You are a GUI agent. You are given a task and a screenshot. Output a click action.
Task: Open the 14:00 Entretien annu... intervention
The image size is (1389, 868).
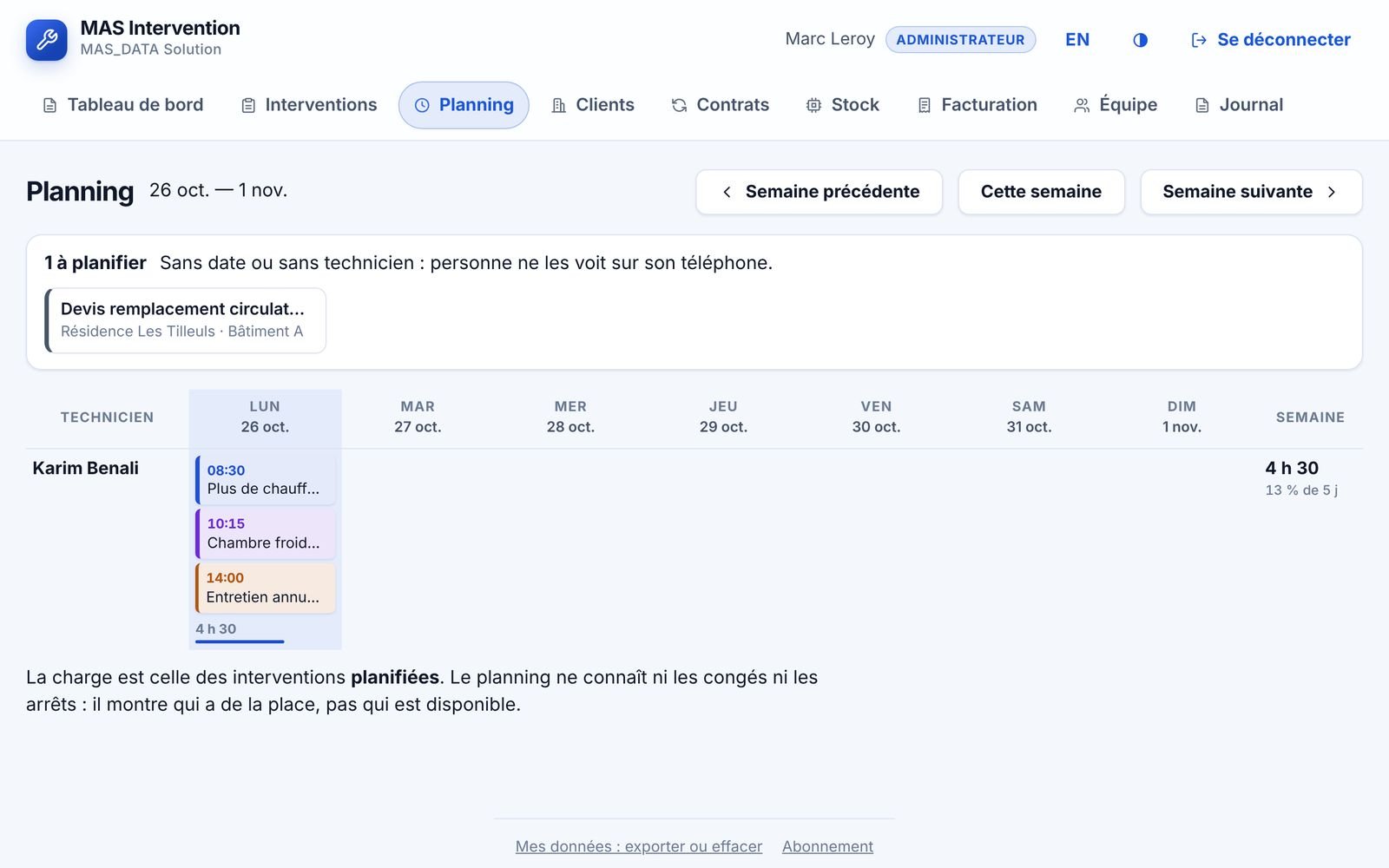[266, 588]
